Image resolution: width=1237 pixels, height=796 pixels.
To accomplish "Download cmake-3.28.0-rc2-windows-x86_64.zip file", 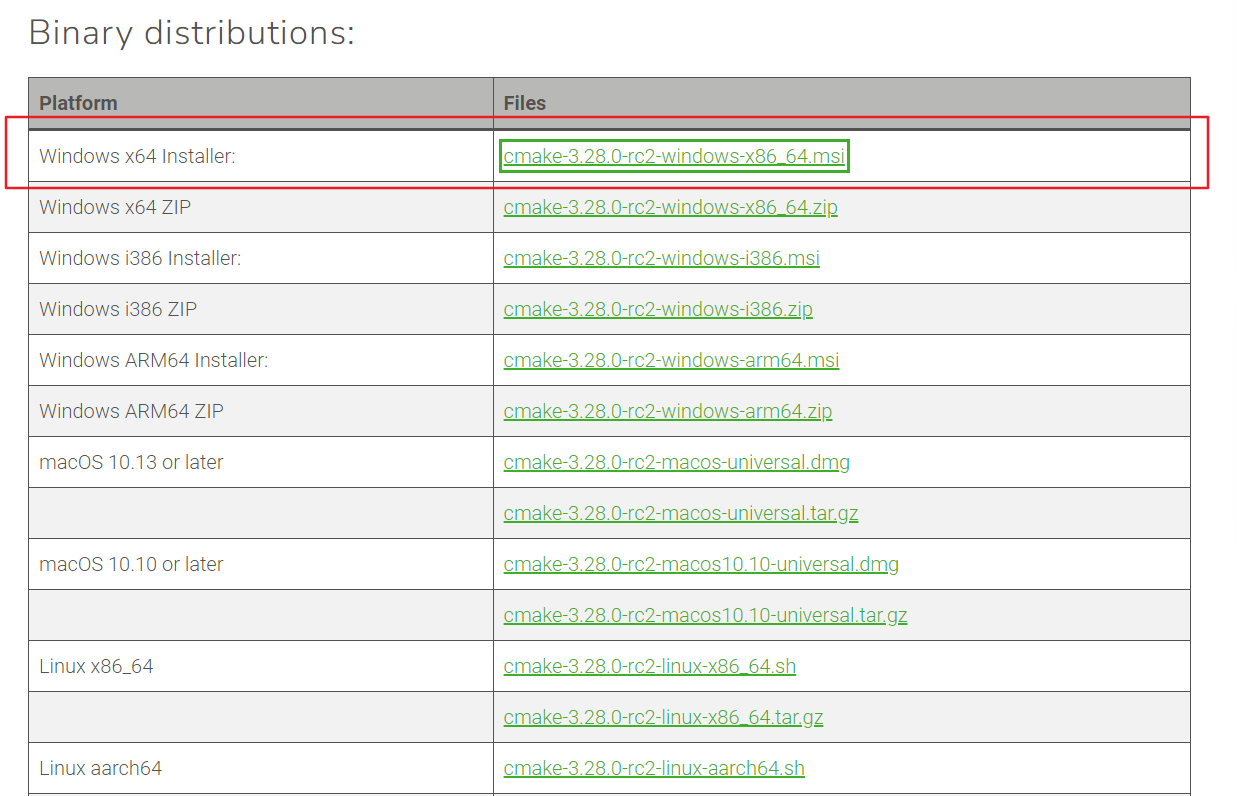I will tap(670, 207).
